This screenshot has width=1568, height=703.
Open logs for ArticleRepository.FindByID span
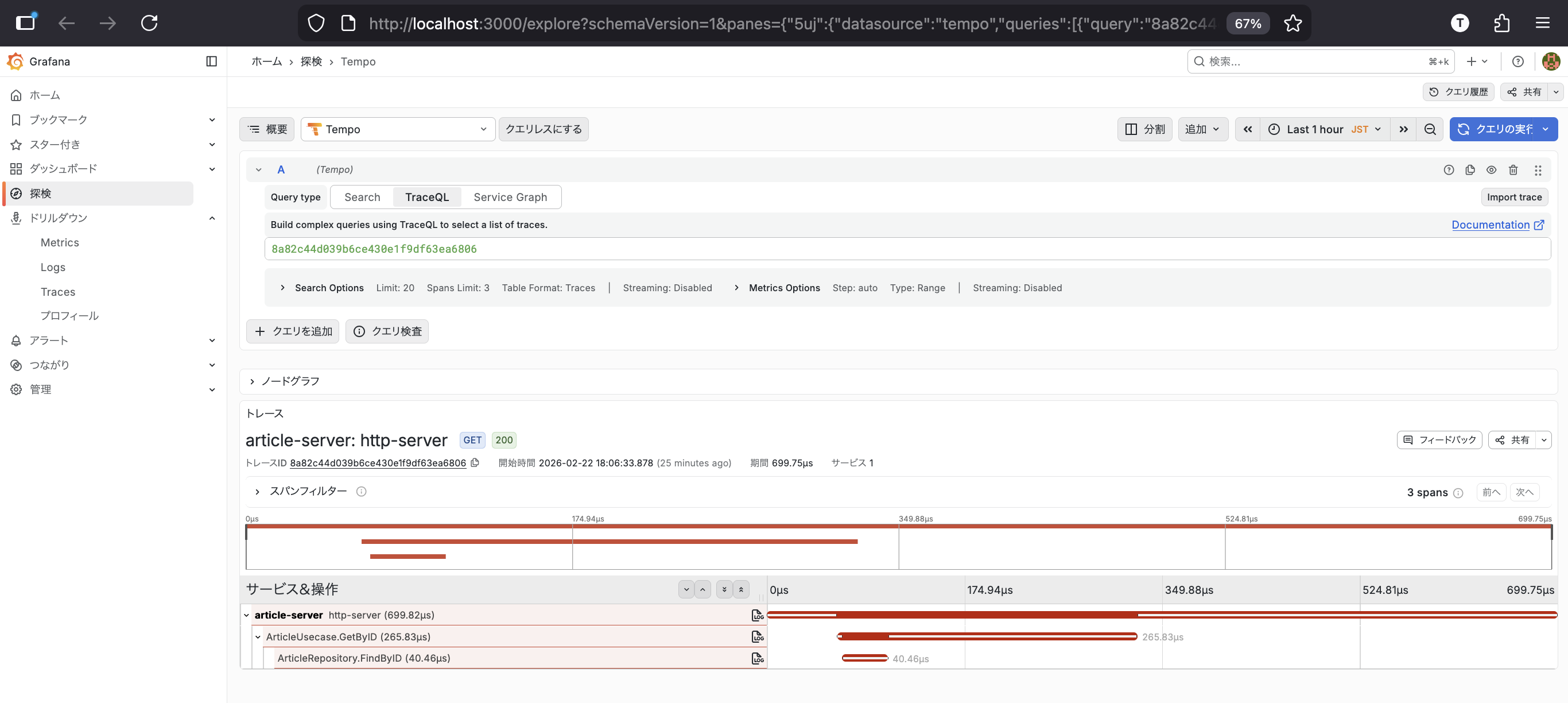click(x=757, y=659)
